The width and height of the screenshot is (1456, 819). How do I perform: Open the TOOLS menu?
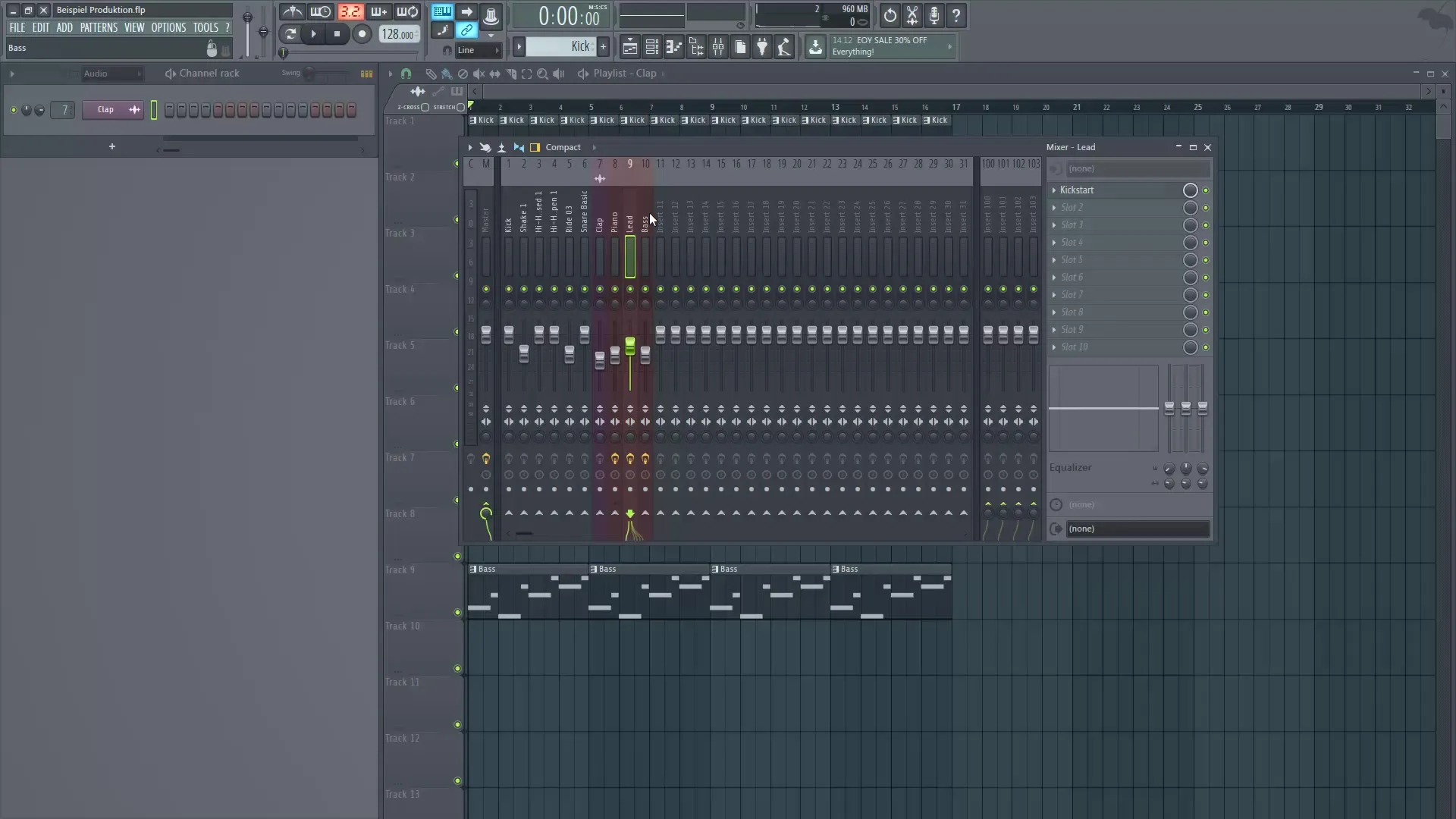pyautogui.click(x=206, y=27)
